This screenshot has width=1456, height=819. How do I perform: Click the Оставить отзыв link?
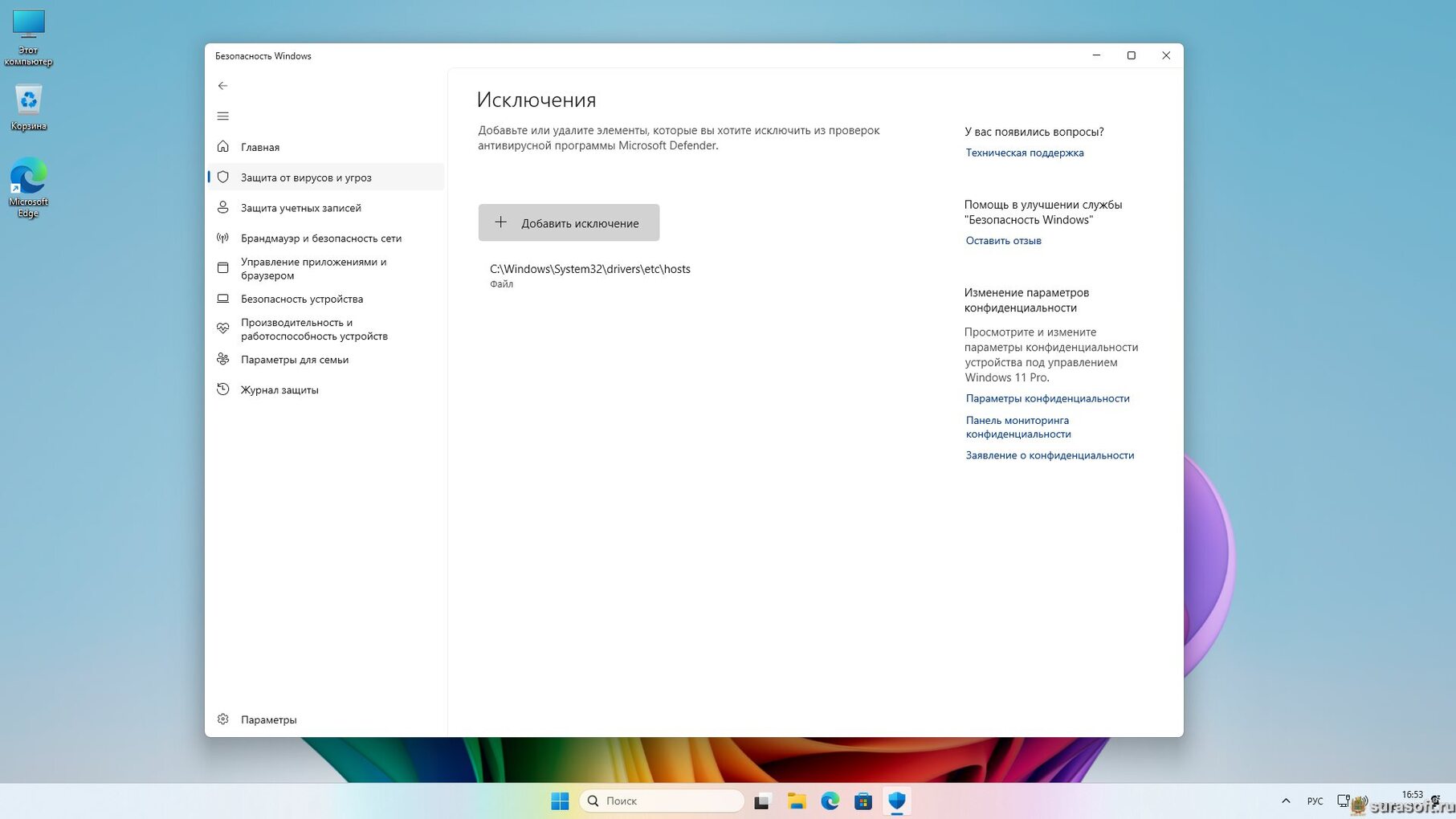1003,241
